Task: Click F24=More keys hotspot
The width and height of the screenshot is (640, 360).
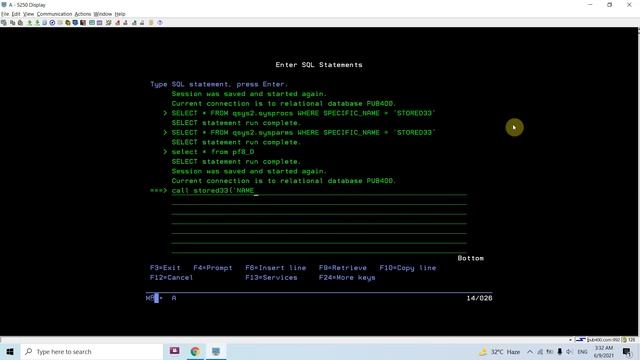Action: tap(347, 278)
